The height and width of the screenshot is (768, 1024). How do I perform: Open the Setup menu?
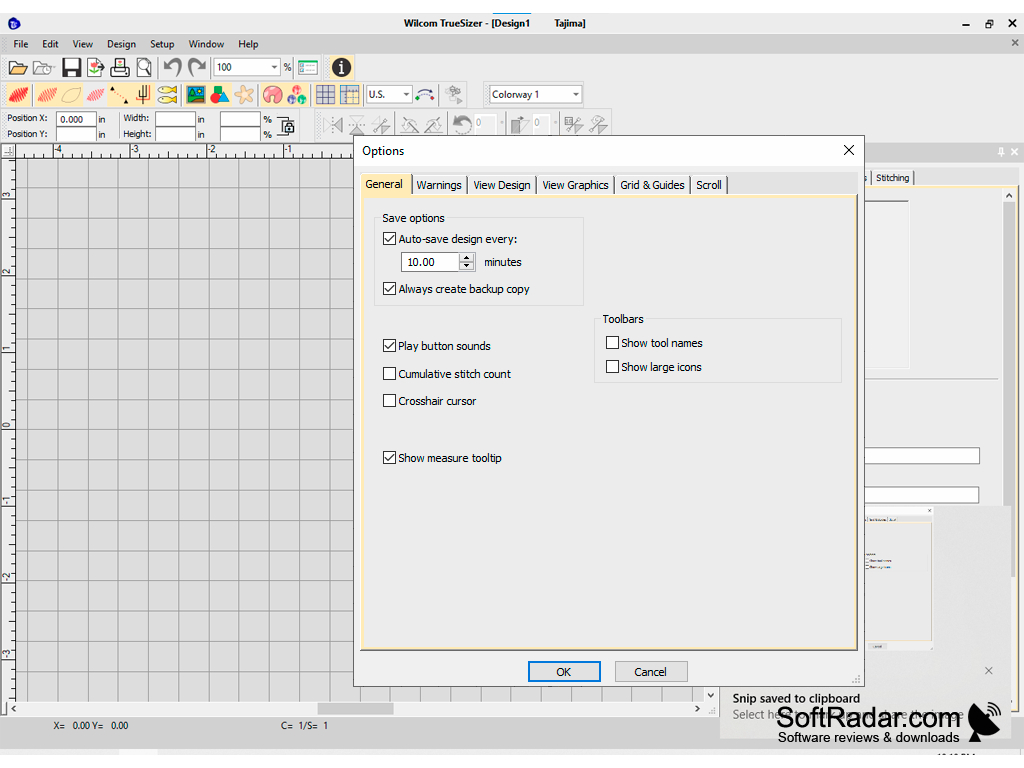click(x=162, y=44)
